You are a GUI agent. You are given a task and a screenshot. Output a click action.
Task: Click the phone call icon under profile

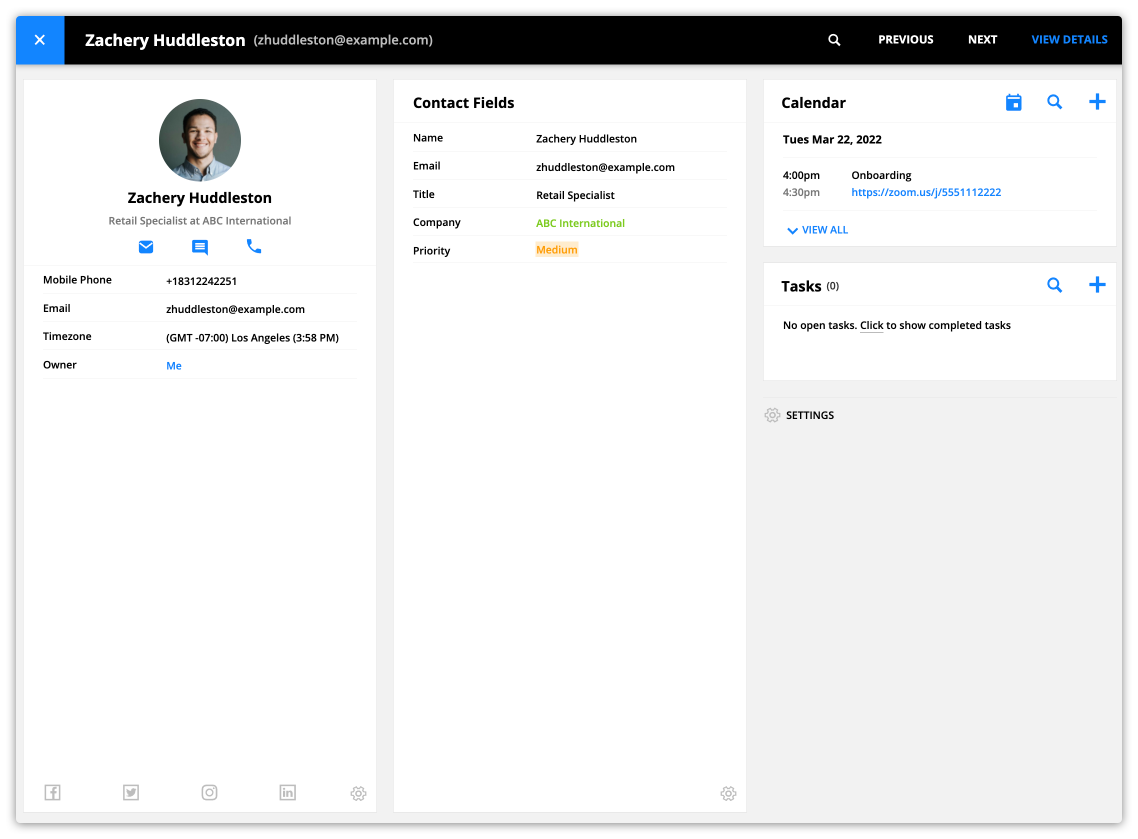tap(254, 246)
